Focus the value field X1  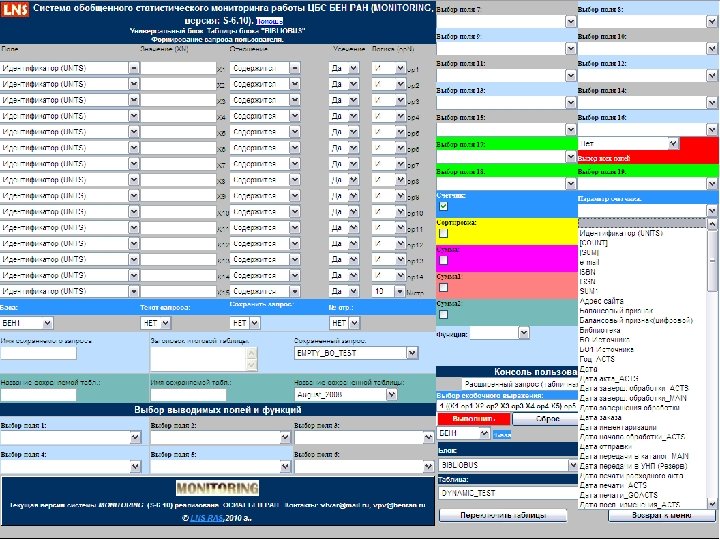click(x=178, y=68)
